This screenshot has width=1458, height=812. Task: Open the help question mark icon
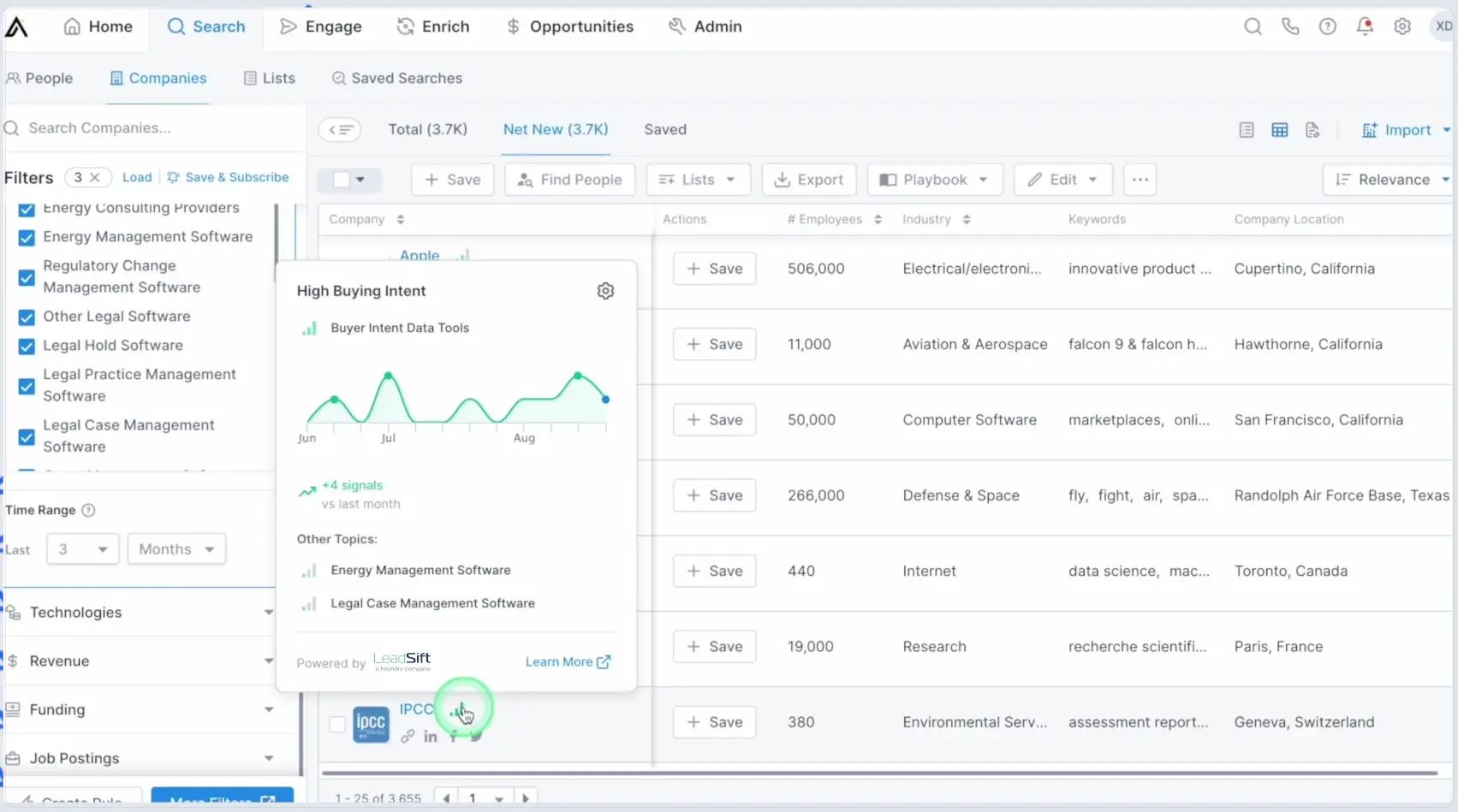point(1327,27)
